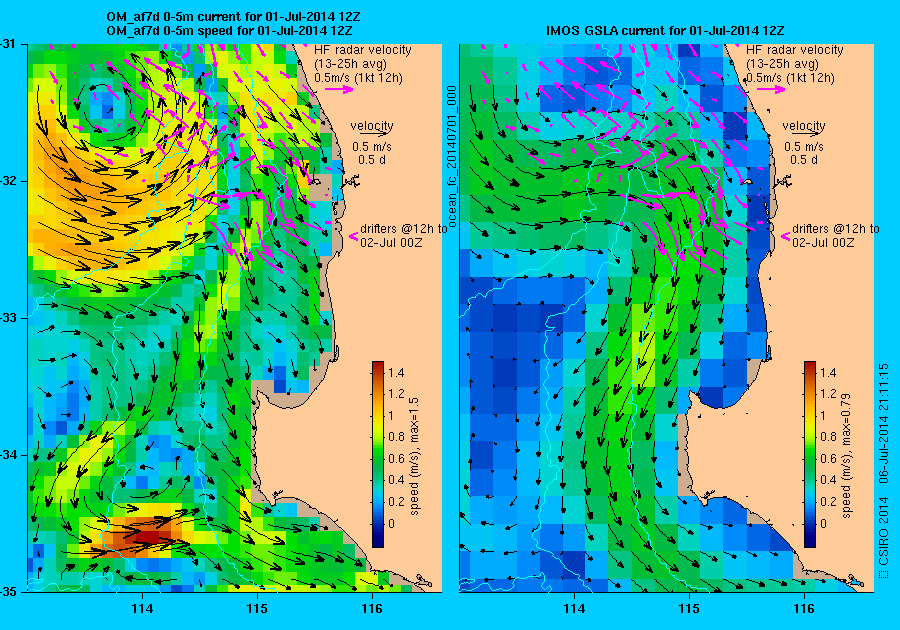Click the 116 longitude label under right map

[x=804, y=609]
